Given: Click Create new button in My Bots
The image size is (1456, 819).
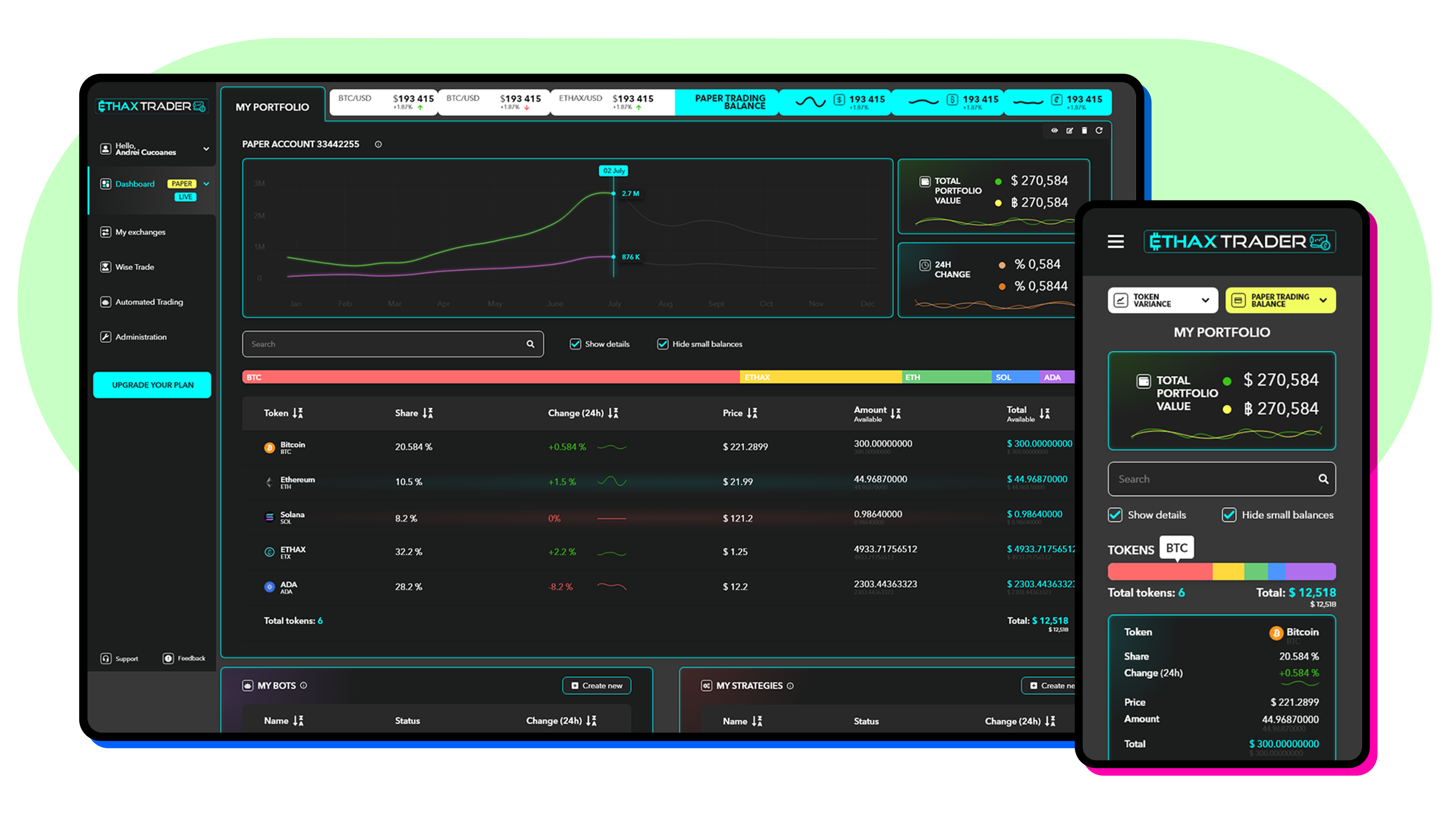Looking at the screenshot, I should [x=596, y=686].
